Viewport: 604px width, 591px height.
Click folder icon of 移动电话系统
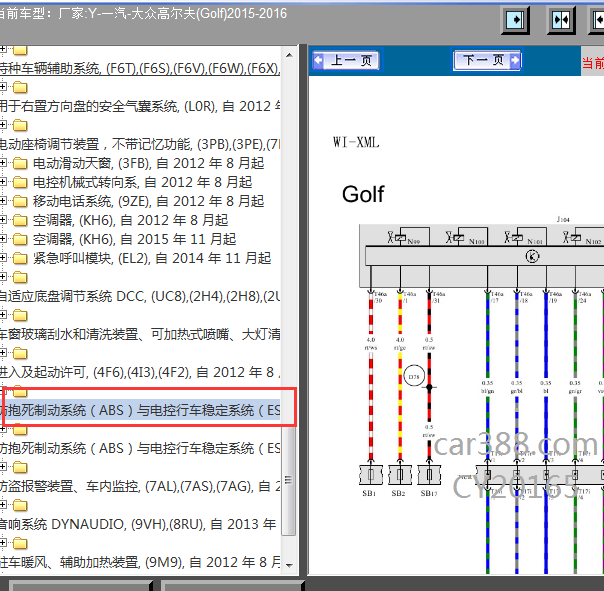pos(20,201)
